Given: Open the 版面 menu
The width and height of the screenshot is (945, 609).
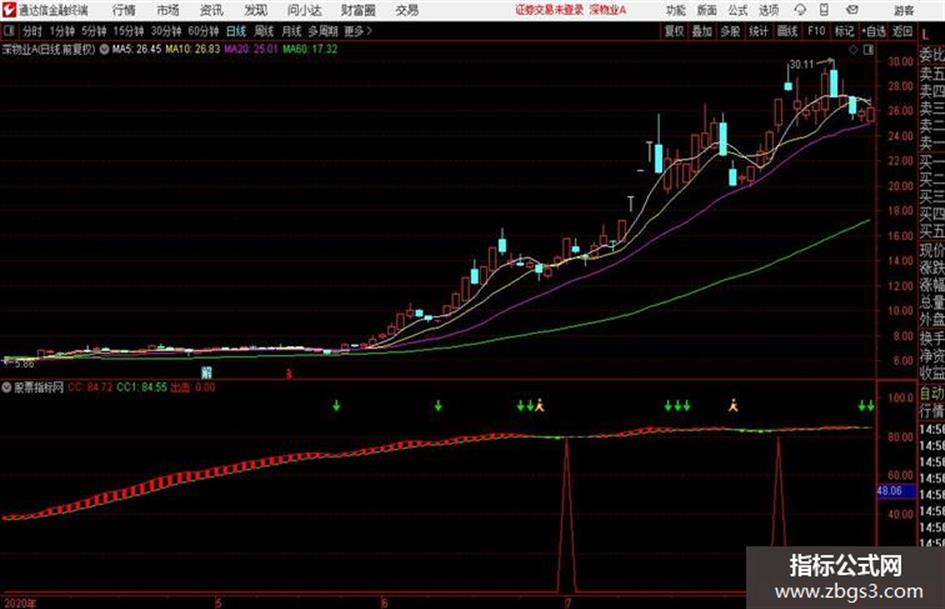Looking at the screenshot, I should point(707,10).
